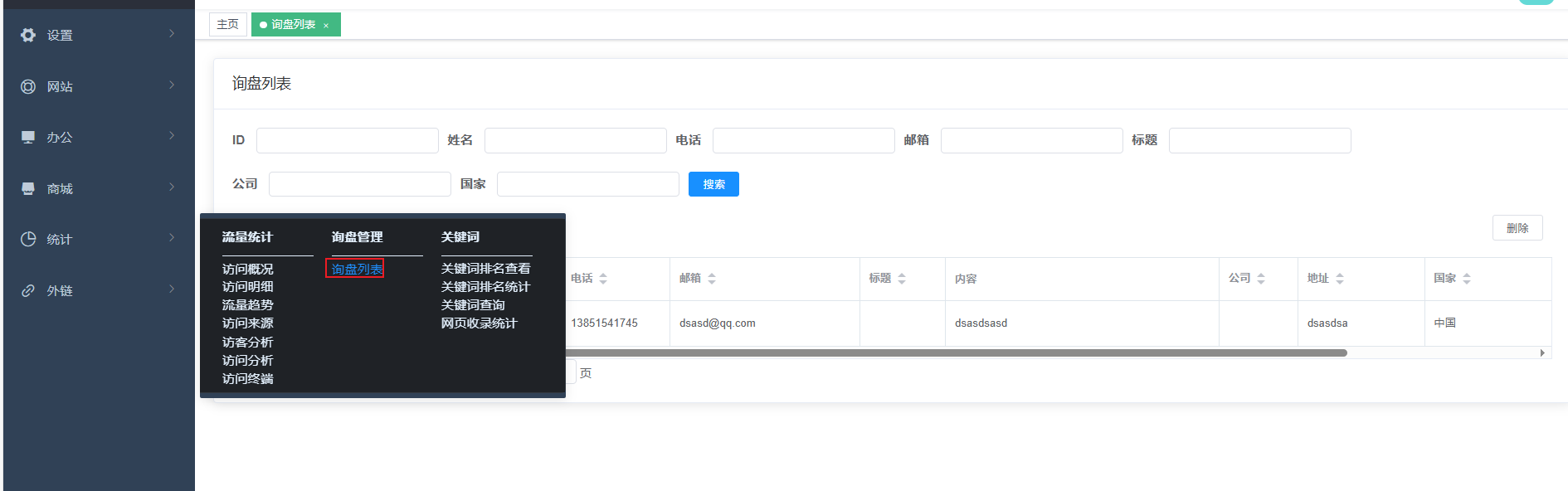Screen dimensions: 1568x491
Task: Sort table by 邮箱 column arrows
Action: coord(712,279)
